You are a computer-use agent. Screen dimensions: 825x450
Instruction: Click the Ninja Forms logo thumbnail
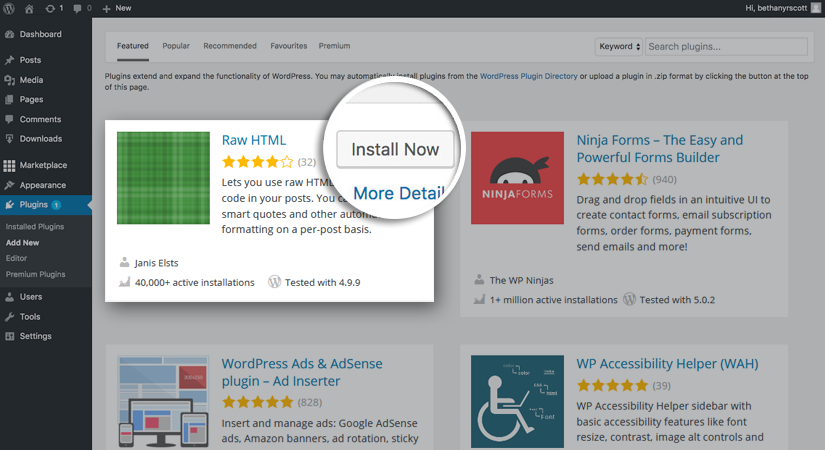[517, 178]
